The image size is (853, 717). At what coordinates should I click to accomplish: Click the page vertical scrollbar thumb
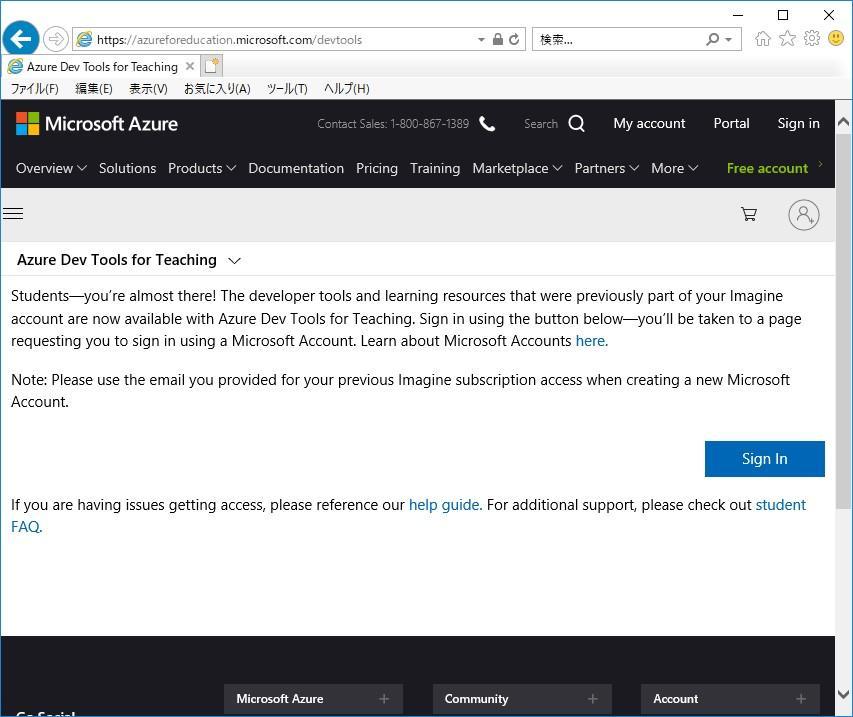(x=843, y=322)
